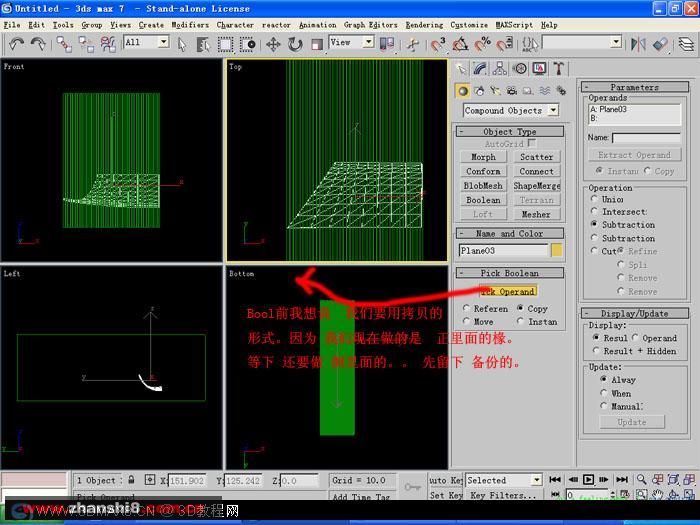Select the Move transform tool
Screen dimensions: 700x525
[273, 44]
